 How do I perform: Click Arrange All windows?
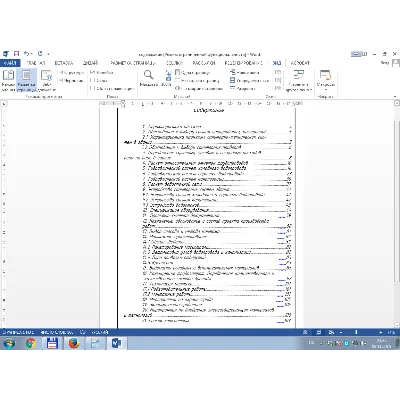click(x=249, y=80)
